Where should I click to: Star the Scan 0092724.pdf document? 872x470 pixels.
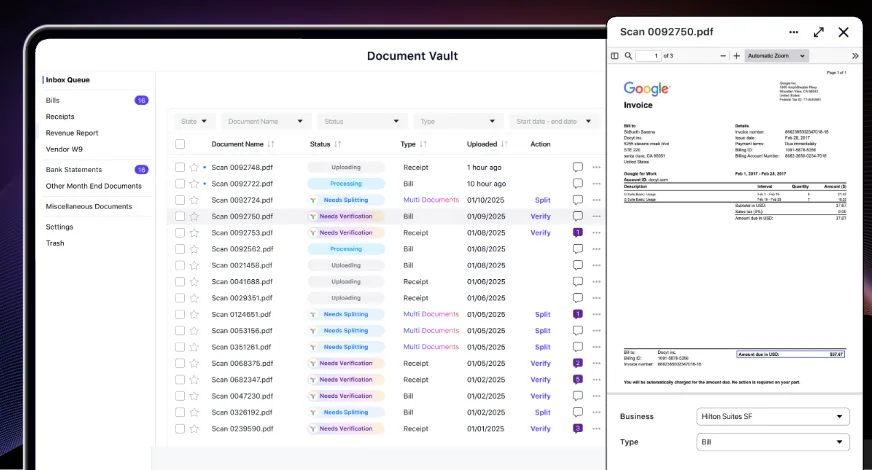(194, 200)
